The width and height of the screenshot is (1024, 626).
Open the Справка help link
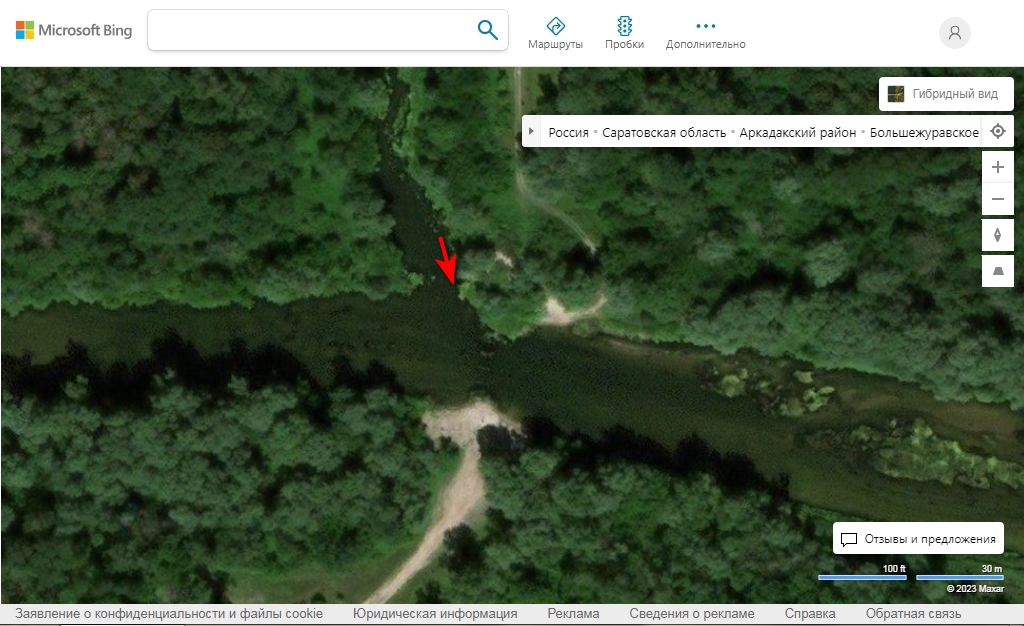810,614
